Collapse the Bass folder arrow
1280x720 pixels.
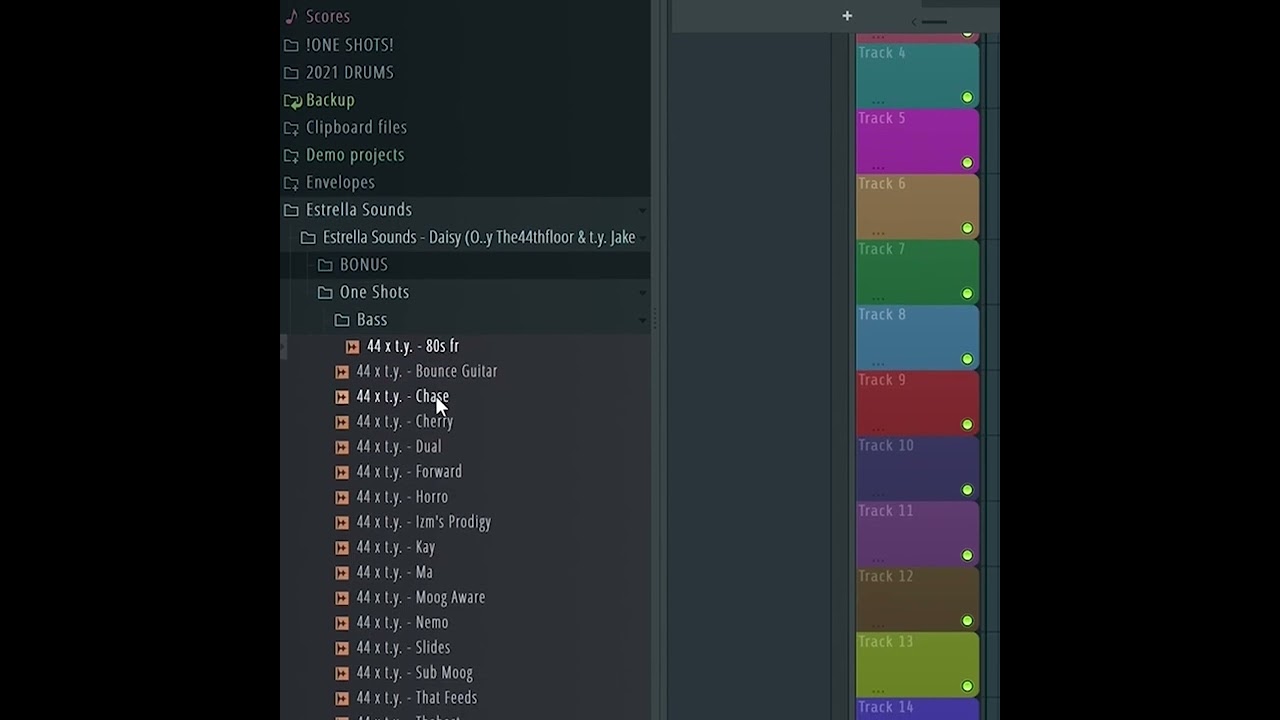pos(642,320)
